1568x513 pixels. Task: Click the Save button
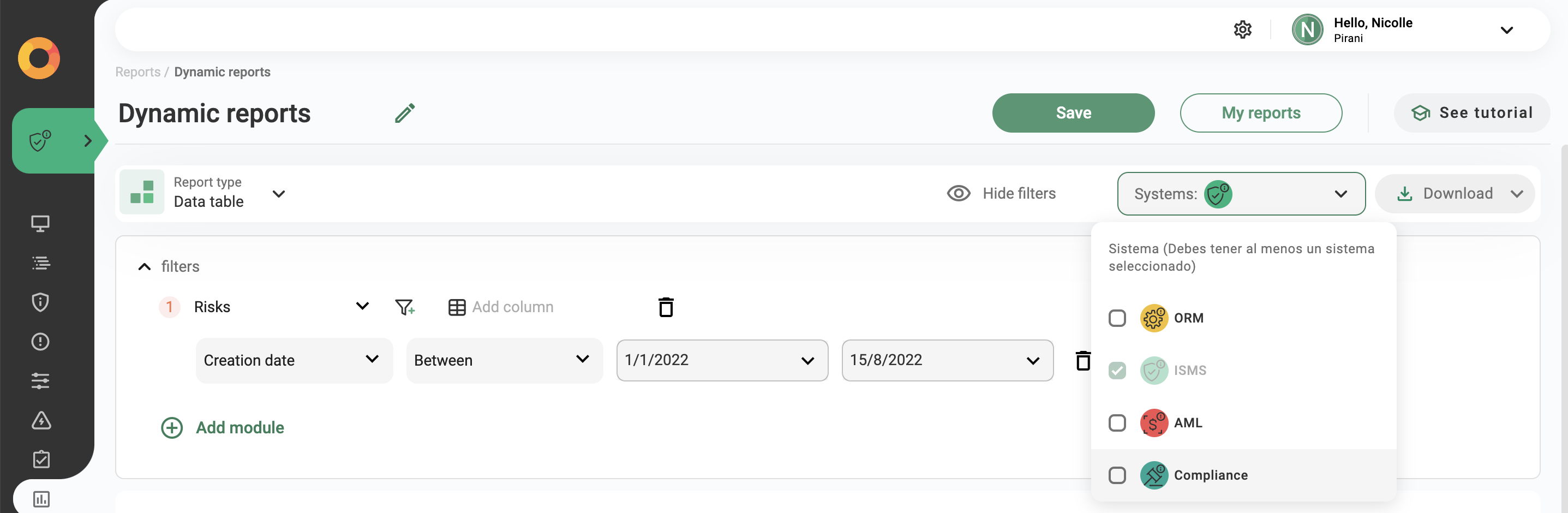[1073, 112]
